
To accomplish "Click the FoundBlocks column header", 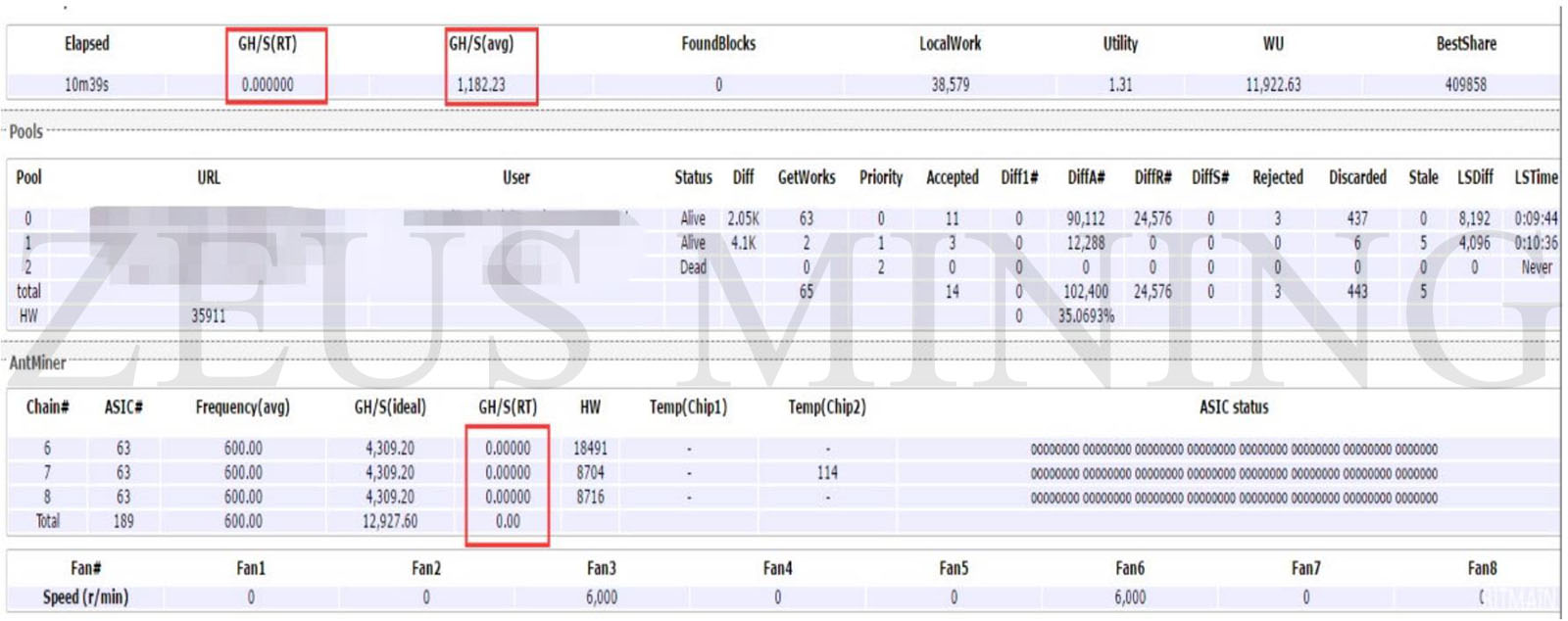I will click(x=718, y=43).
